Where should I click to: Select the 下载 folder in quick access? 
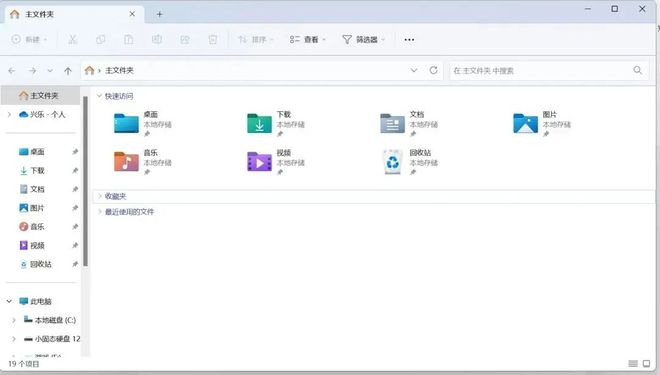[x=276, y=124]
